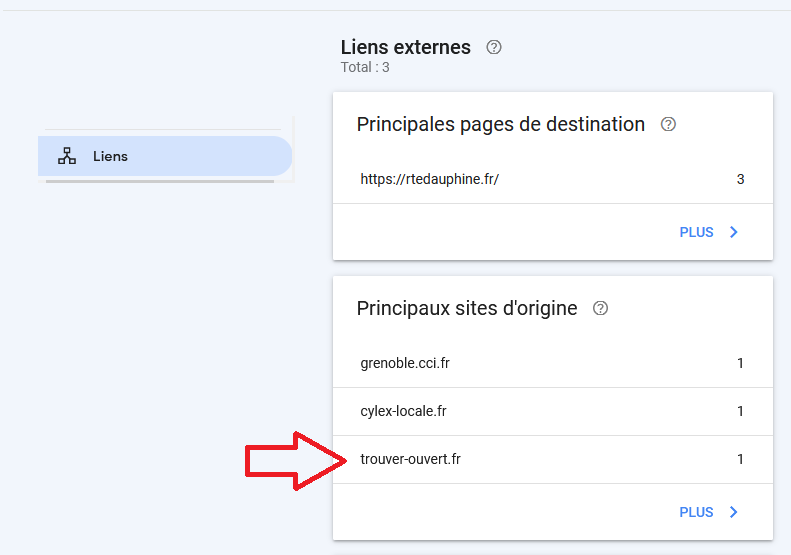
Task: Click the Principales pages de destination title
Action: pos(500,125)
